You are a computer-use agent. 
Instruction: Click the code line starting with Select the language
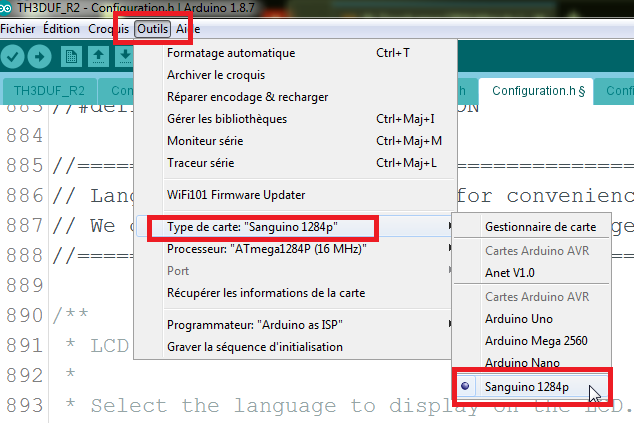point(349,406)
